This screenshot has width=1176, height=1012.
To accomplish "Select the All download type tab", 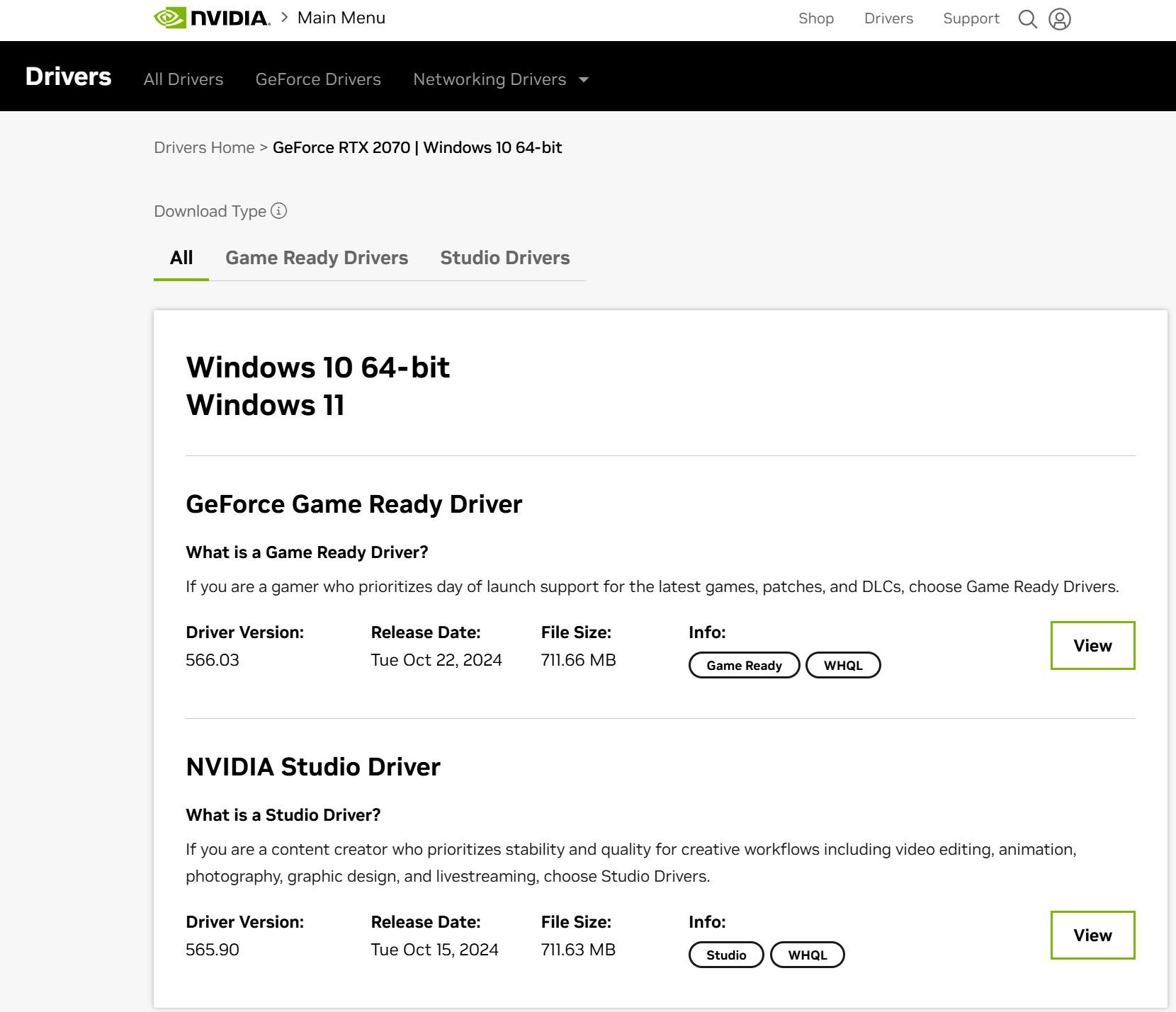I will tap(181, 258).
